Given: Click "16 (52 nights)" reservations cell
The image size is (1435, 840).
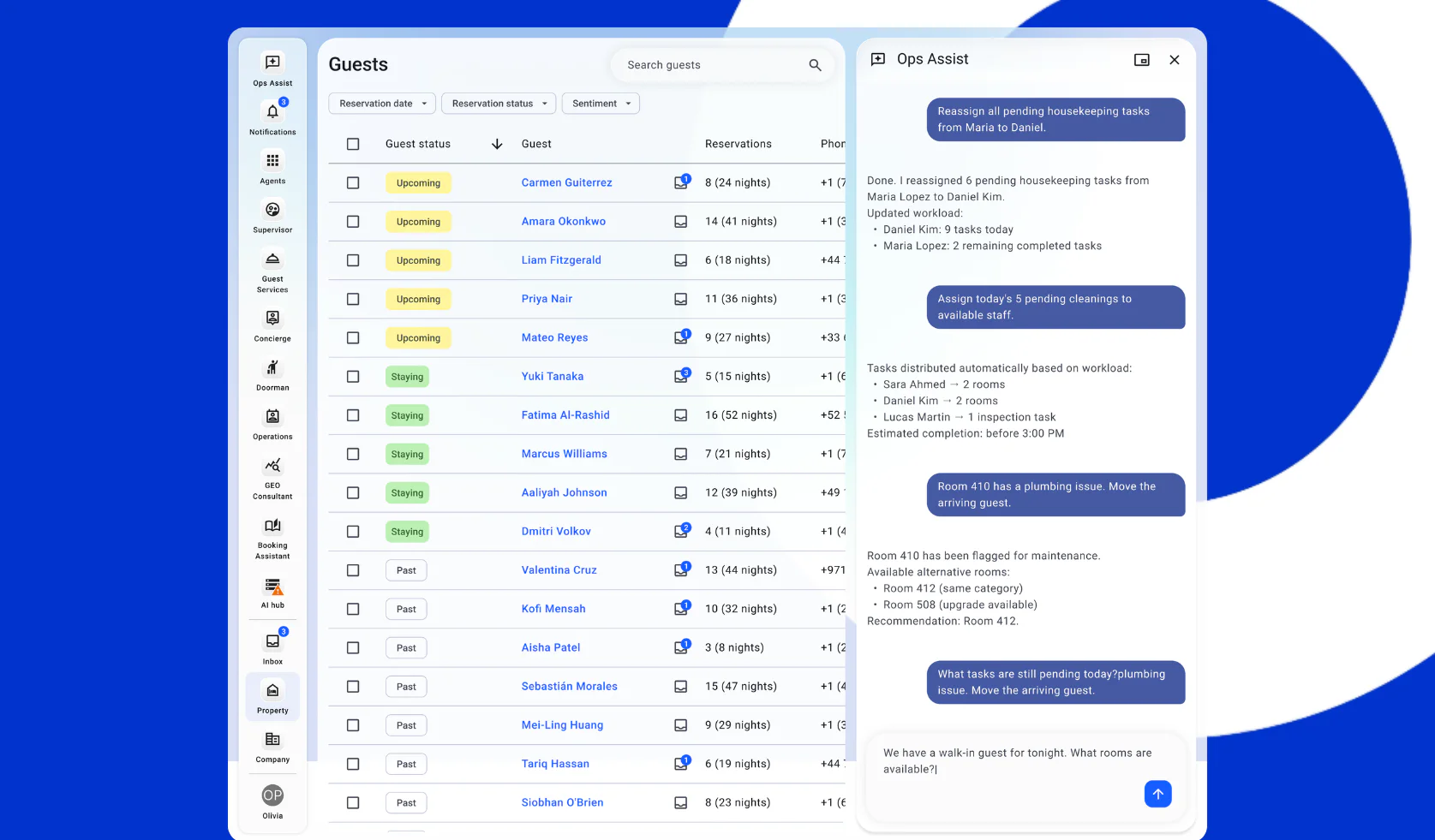Looking at the screenshot, I should (x=740, y=415).
